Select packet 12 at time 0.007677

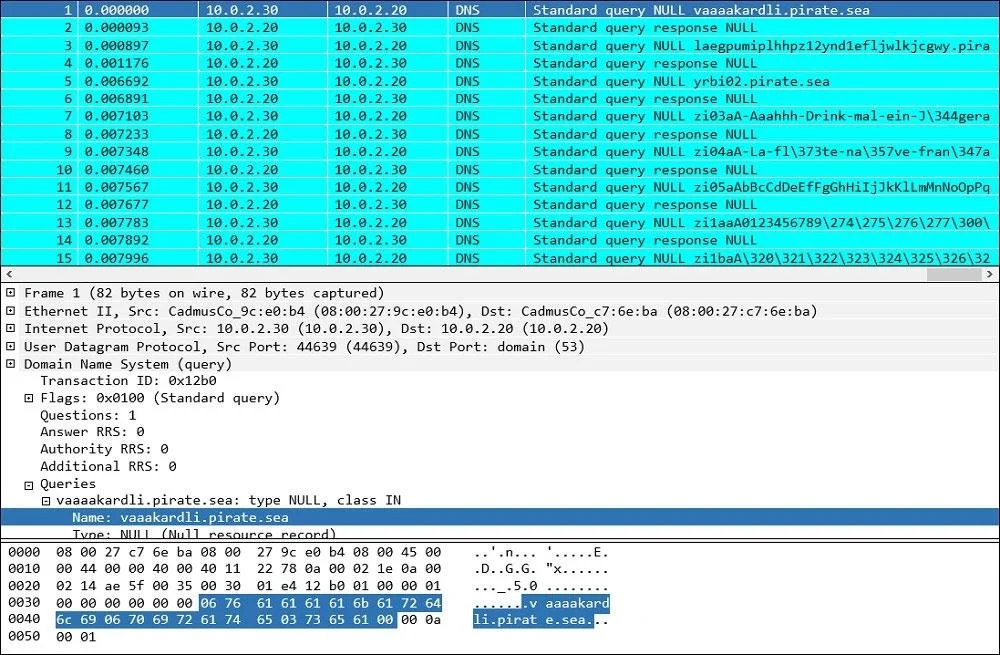click(500, 205)
